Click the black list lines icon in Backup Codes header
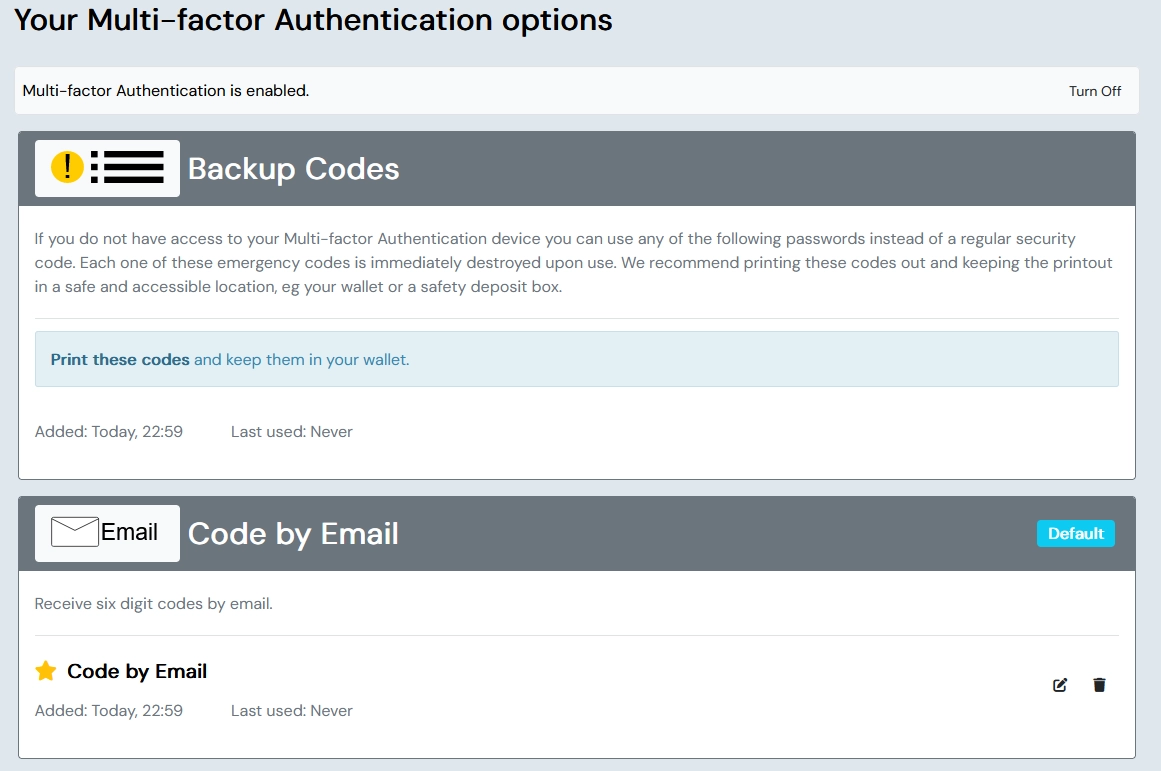1161x771 pixels. tap(127, 167)
